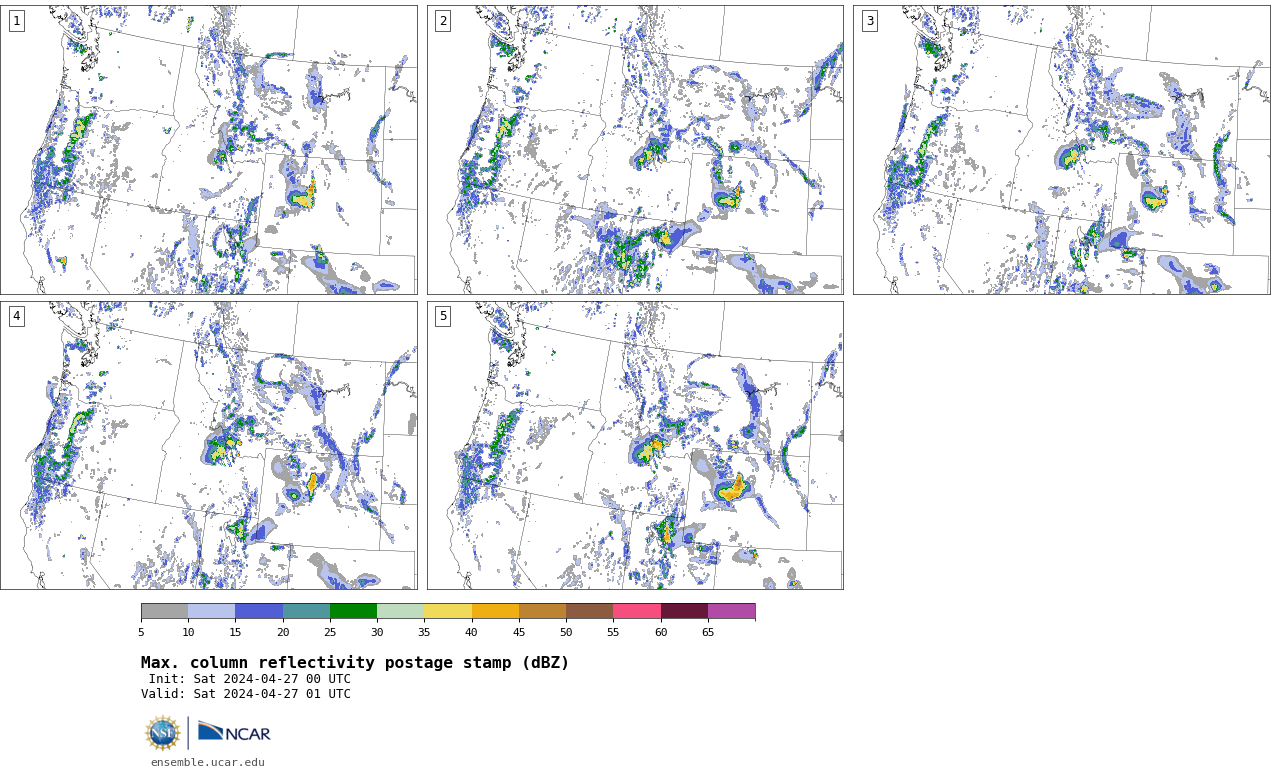Click the Max. column reflectivity title
The image size is (1280, 773).
tap(355, 663)
